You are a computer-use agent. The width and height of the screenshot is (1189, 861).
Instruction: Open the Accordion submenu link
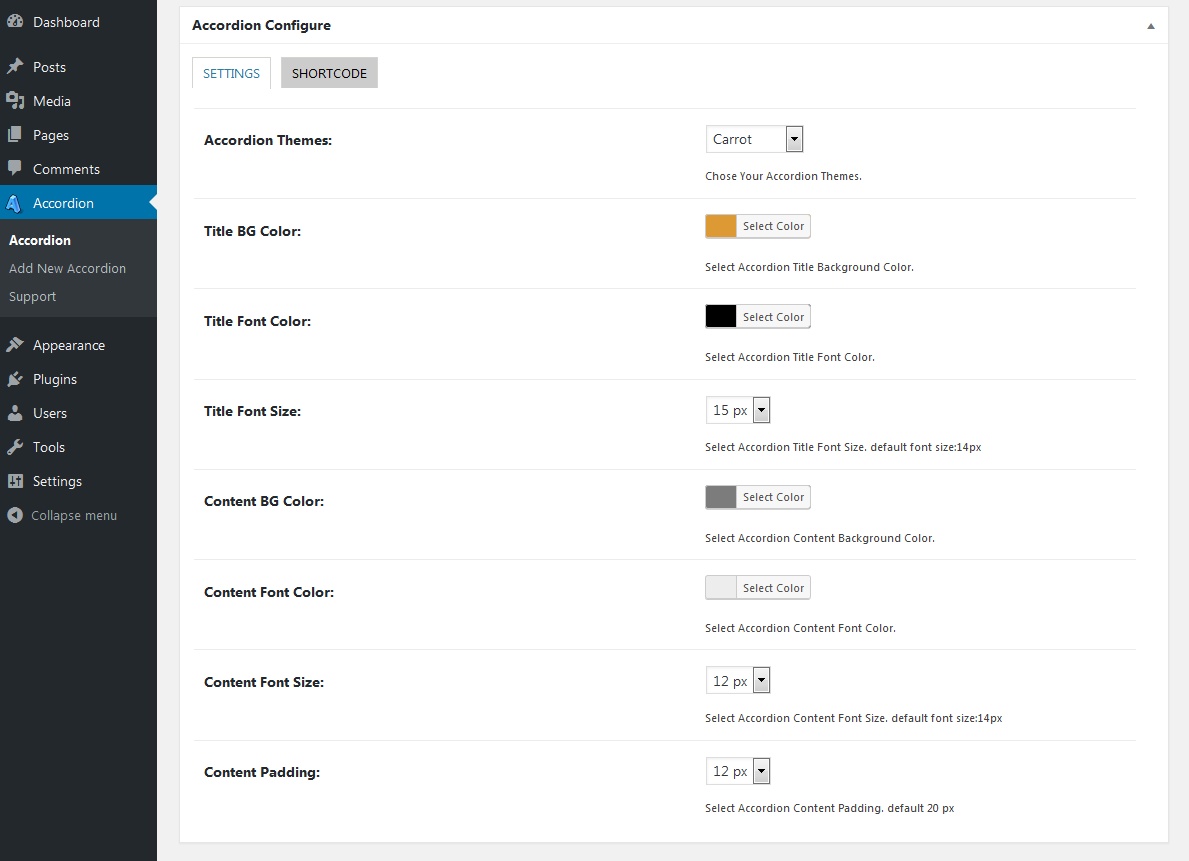tap(39, 240)
